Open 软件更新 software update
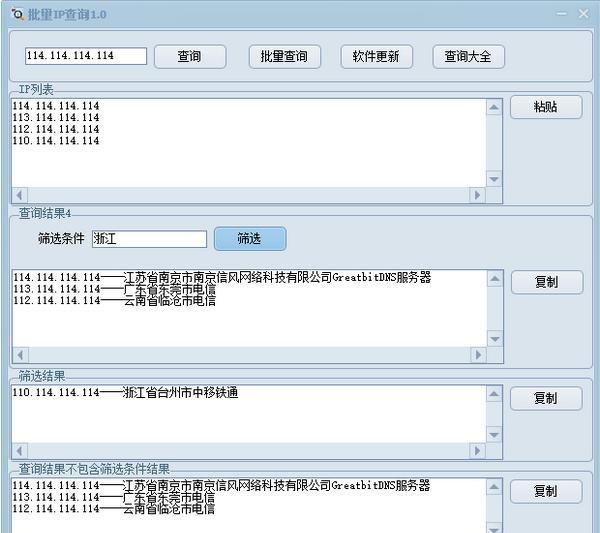The image size is (600, 533). tap(376, 57)
